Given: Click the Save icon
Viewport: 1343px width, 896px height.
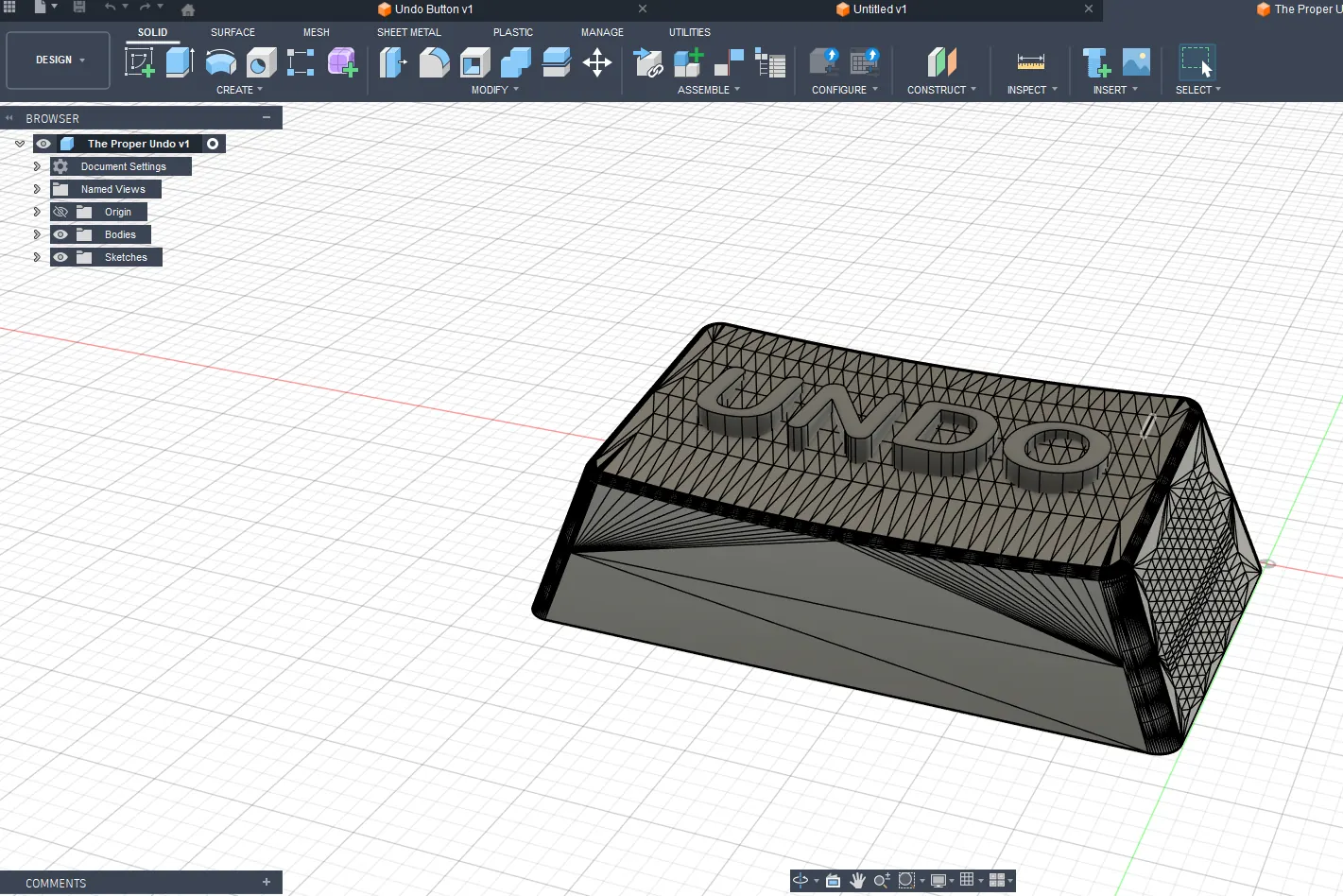Looking at the screenshot, I should point(79,8).
